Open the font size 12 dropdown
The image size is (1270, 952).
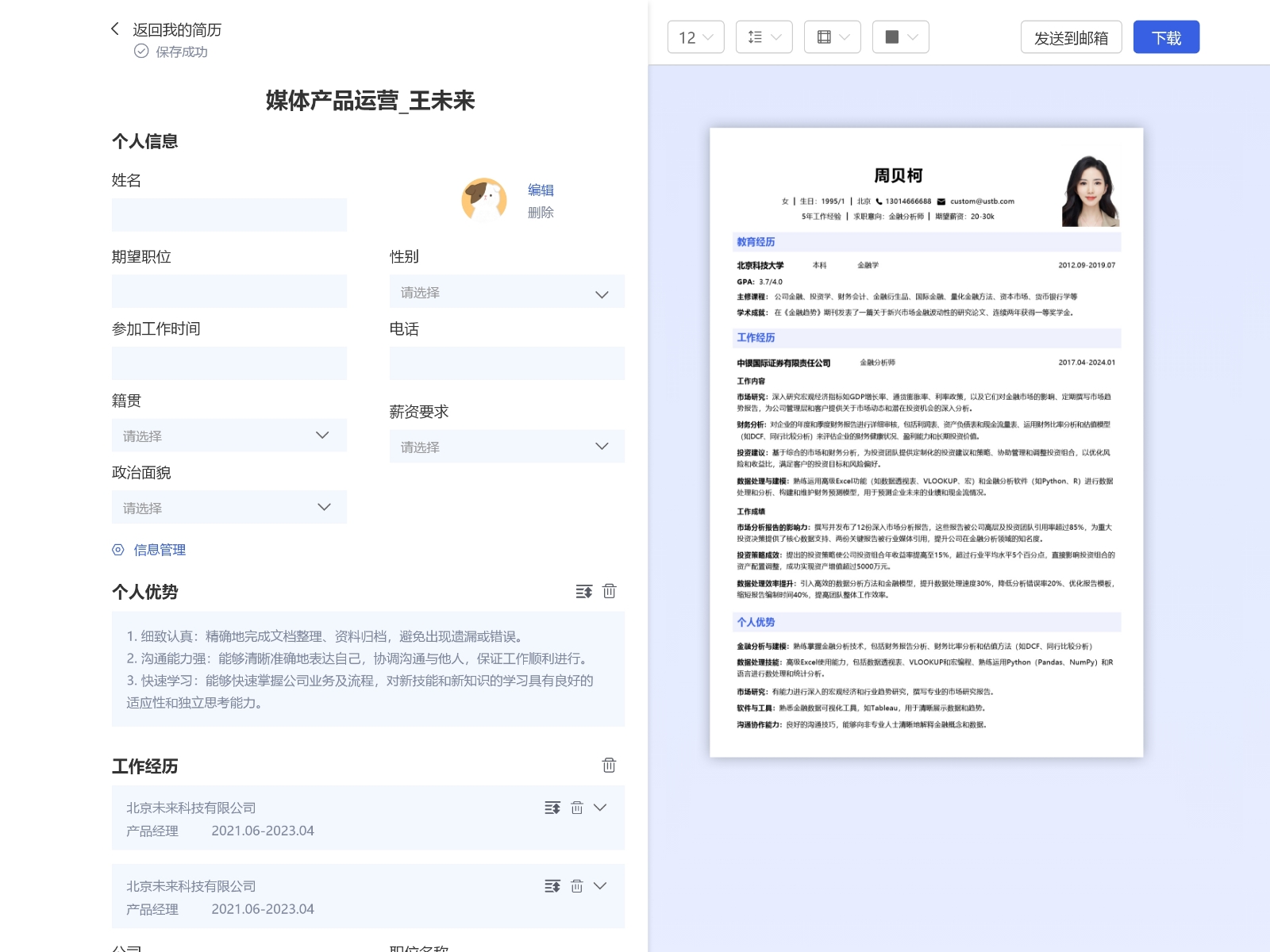pyautogui.click(x=696, y=37)
